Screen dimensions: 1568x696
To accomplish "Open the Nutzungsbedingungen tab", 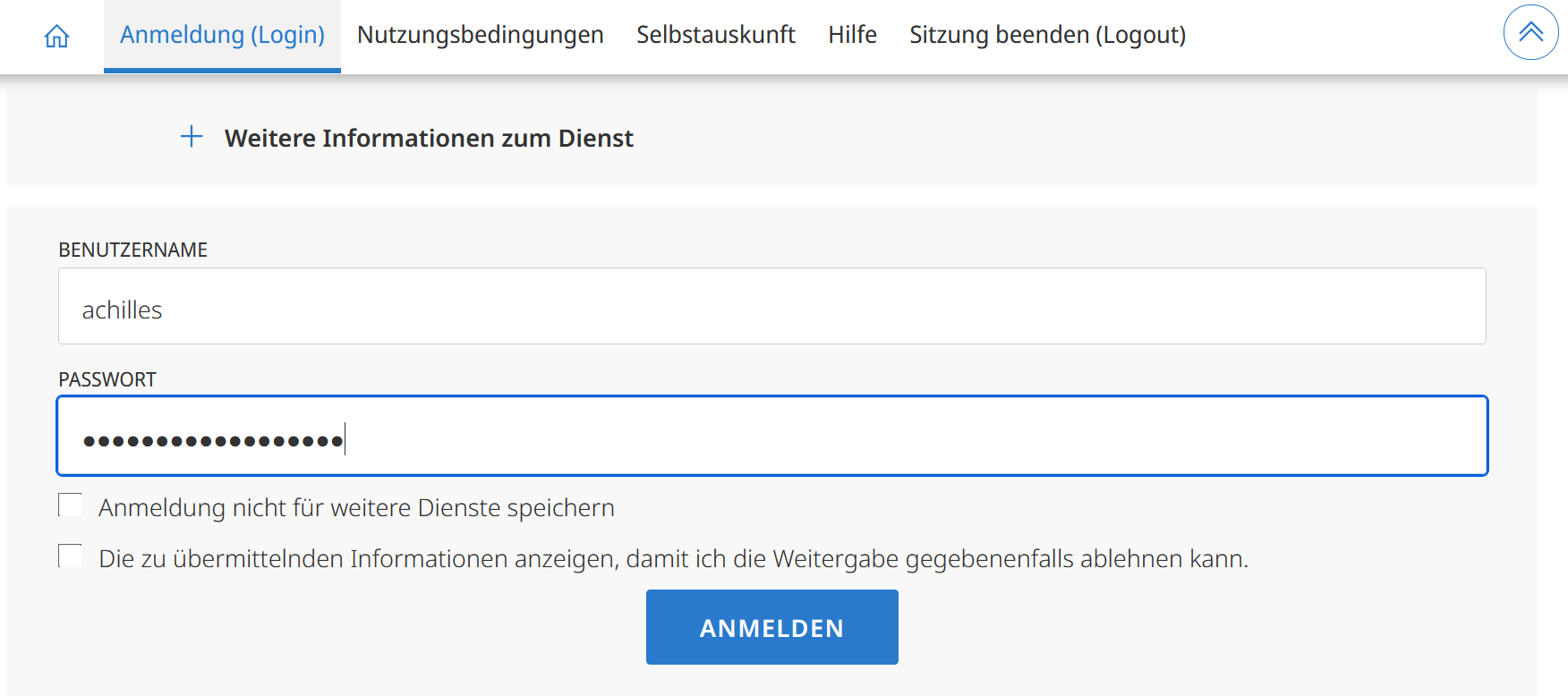I will 480,34.
